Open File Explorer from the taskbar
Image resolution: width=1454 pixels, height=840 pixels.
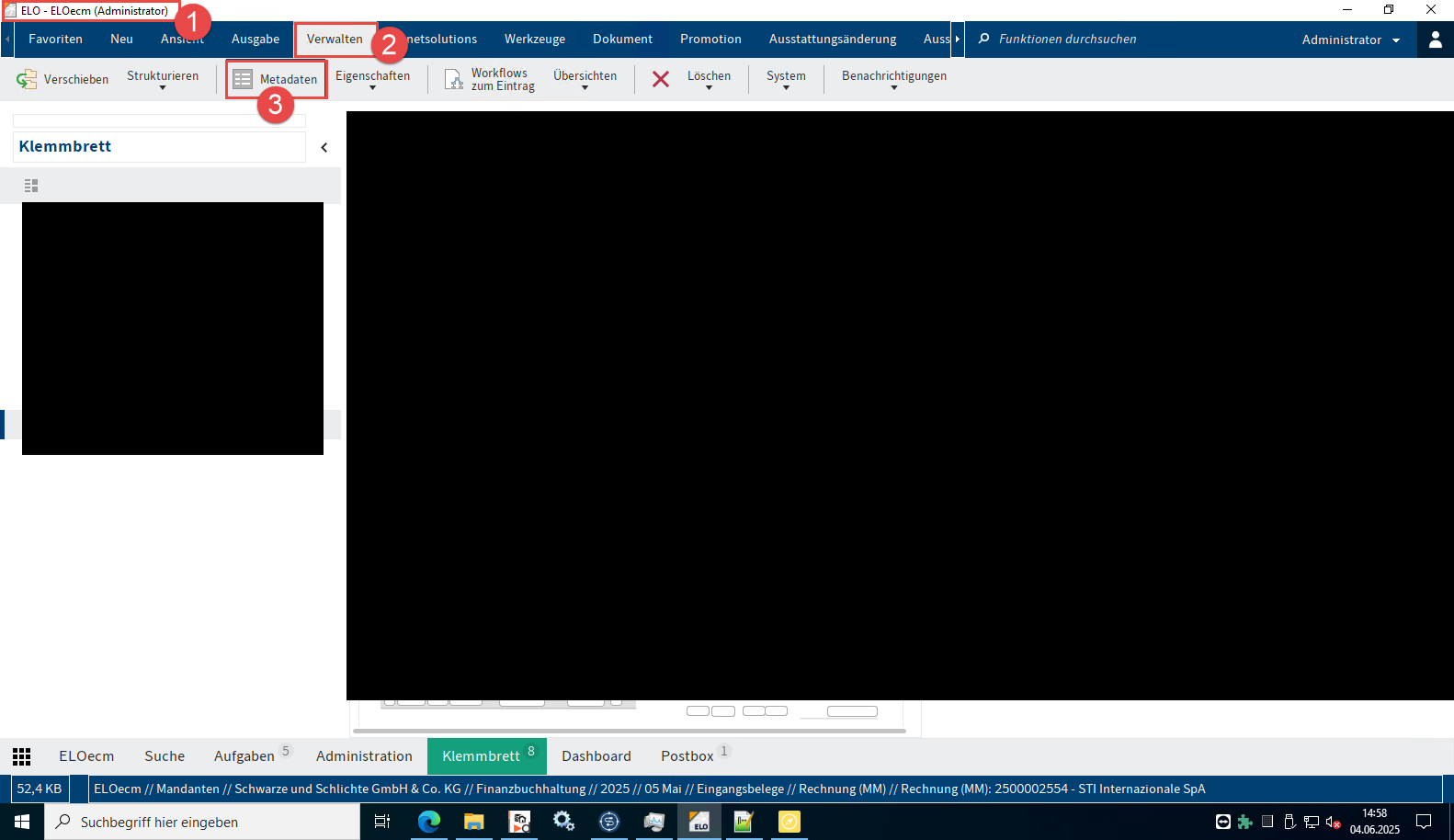473,822
